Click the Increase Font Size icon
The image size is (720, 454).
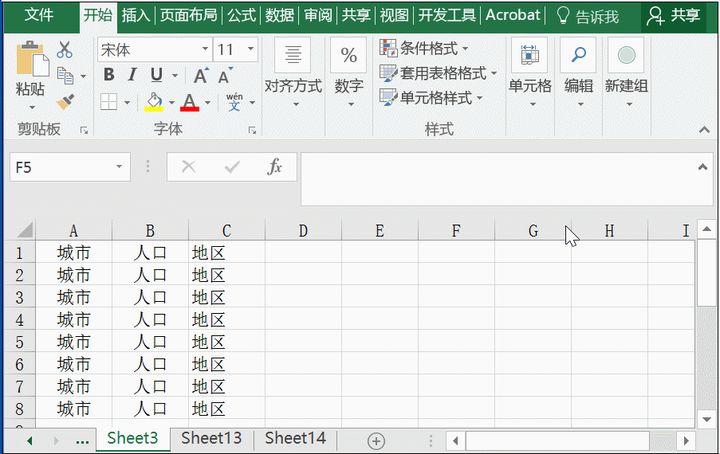[x=201, y=76]
